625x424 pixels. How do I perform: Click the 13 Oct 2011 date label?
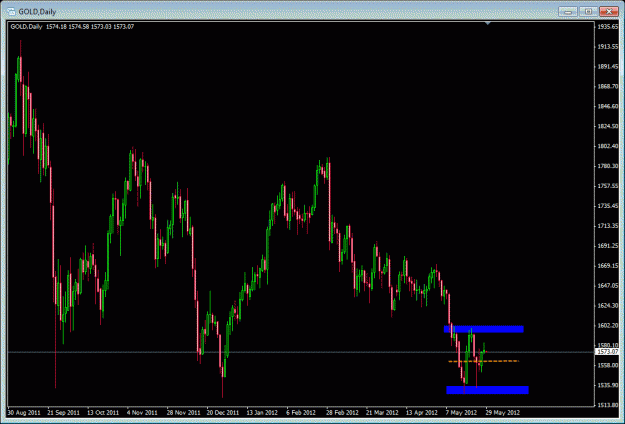coord(103,412)
